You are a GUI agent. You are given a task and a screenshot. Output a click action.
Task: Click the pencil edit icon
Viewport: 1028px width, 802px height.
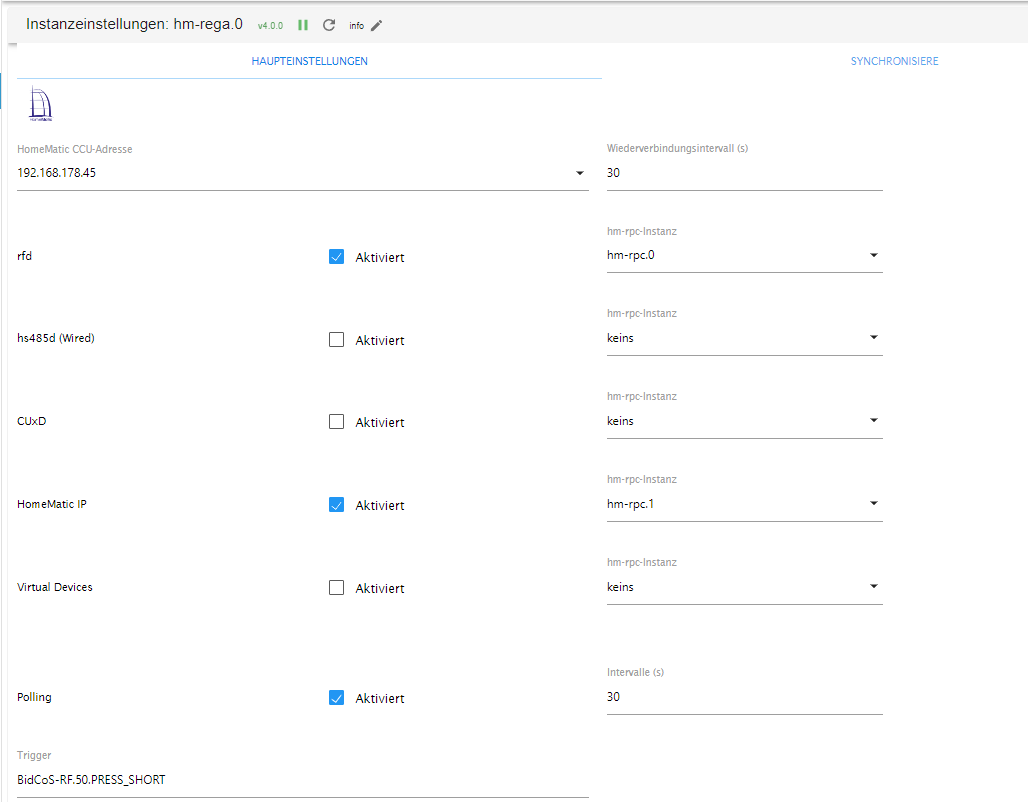pyautogui.click(x=377, y=25)
